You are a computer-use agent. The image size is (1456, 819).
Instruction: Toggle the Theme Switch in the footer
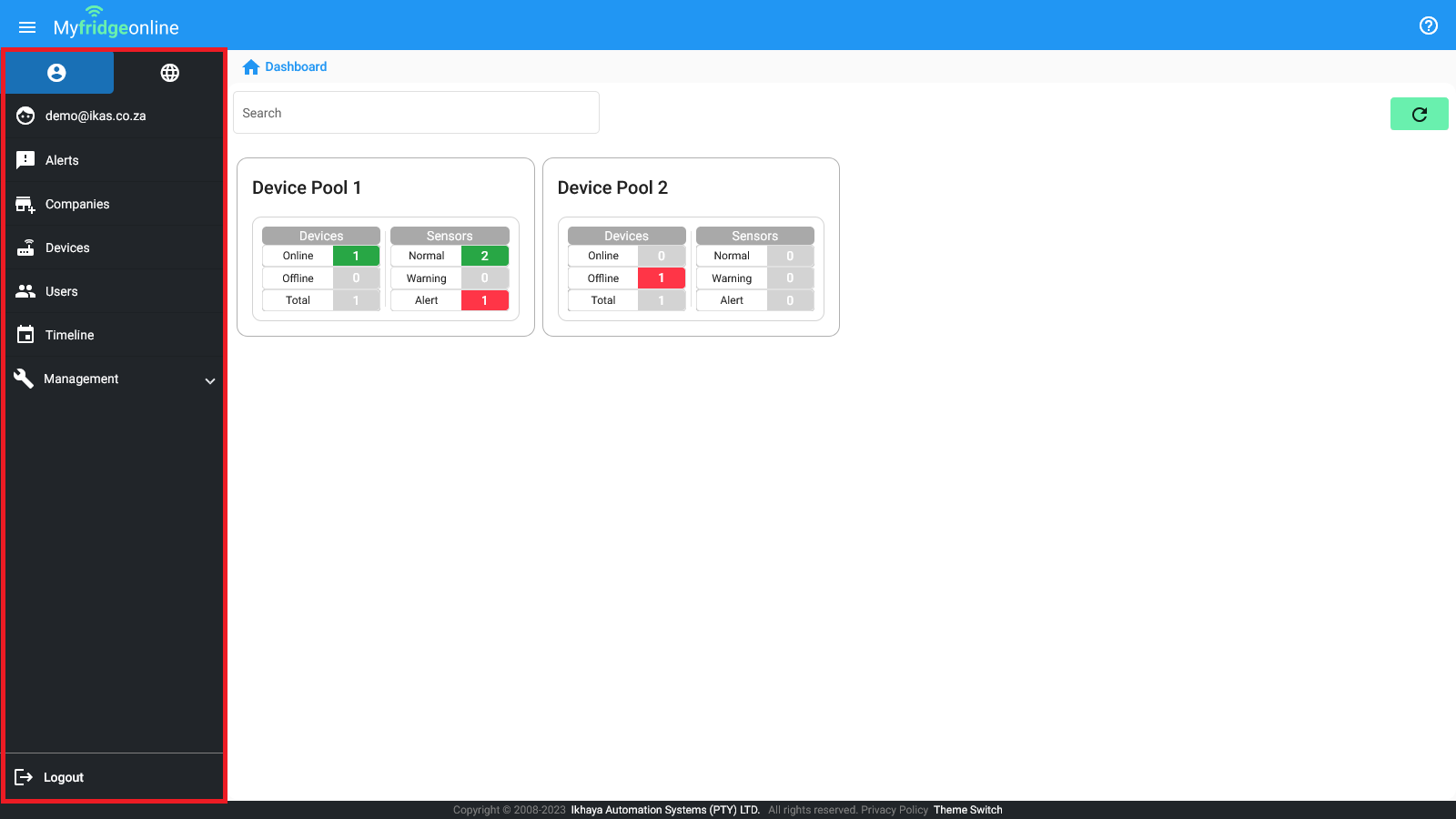tap(968, 810)
